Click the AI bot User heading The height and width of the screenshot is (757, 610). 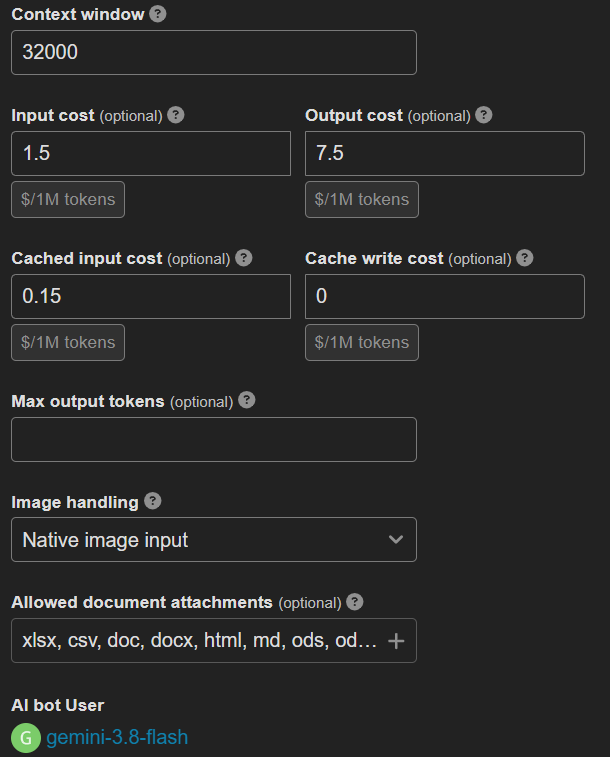58,705
